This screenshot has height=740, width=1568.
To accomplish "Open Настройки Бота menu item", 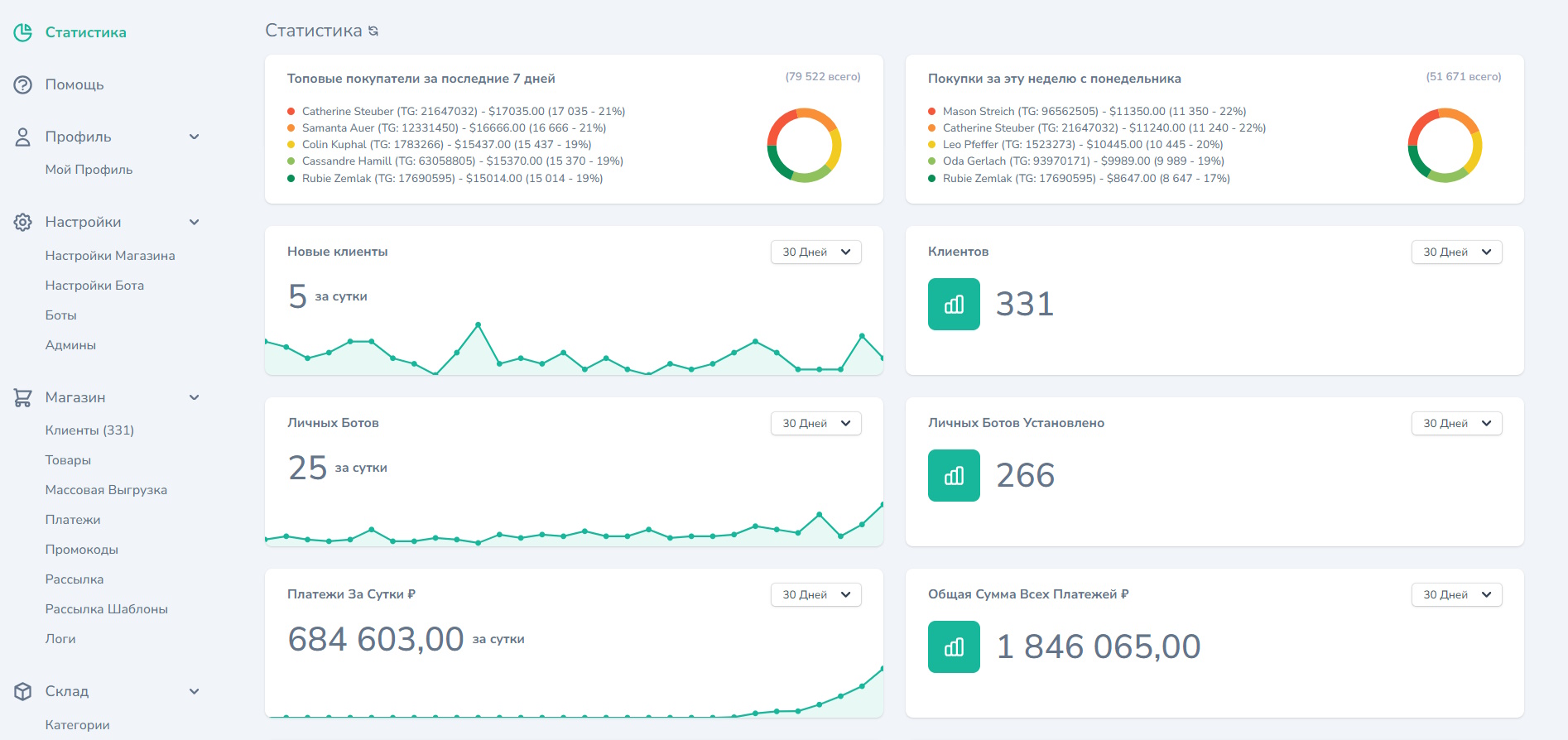I will tap(94, 286).
